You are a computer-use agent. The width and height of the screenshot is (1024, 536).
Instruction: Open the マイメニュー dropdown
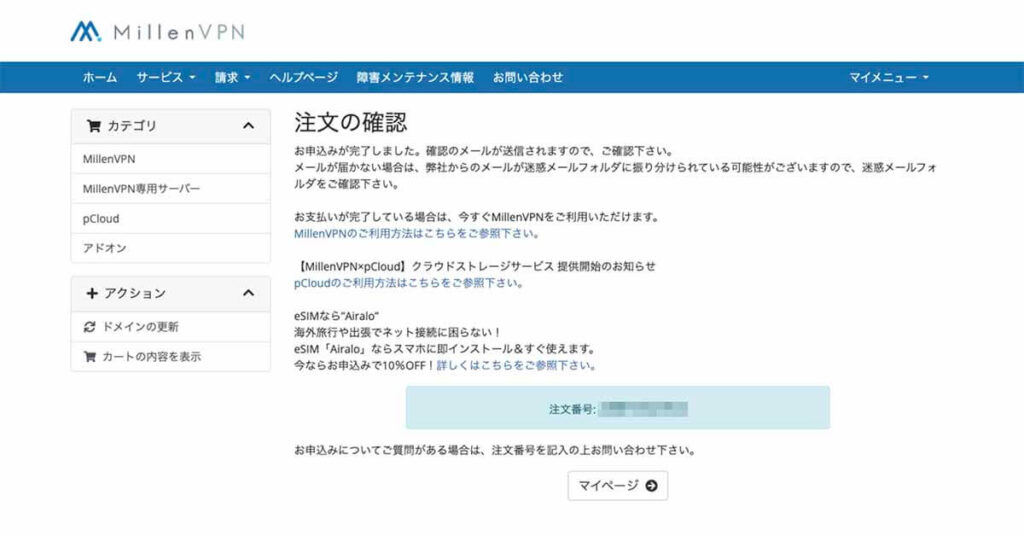(889, 77)
